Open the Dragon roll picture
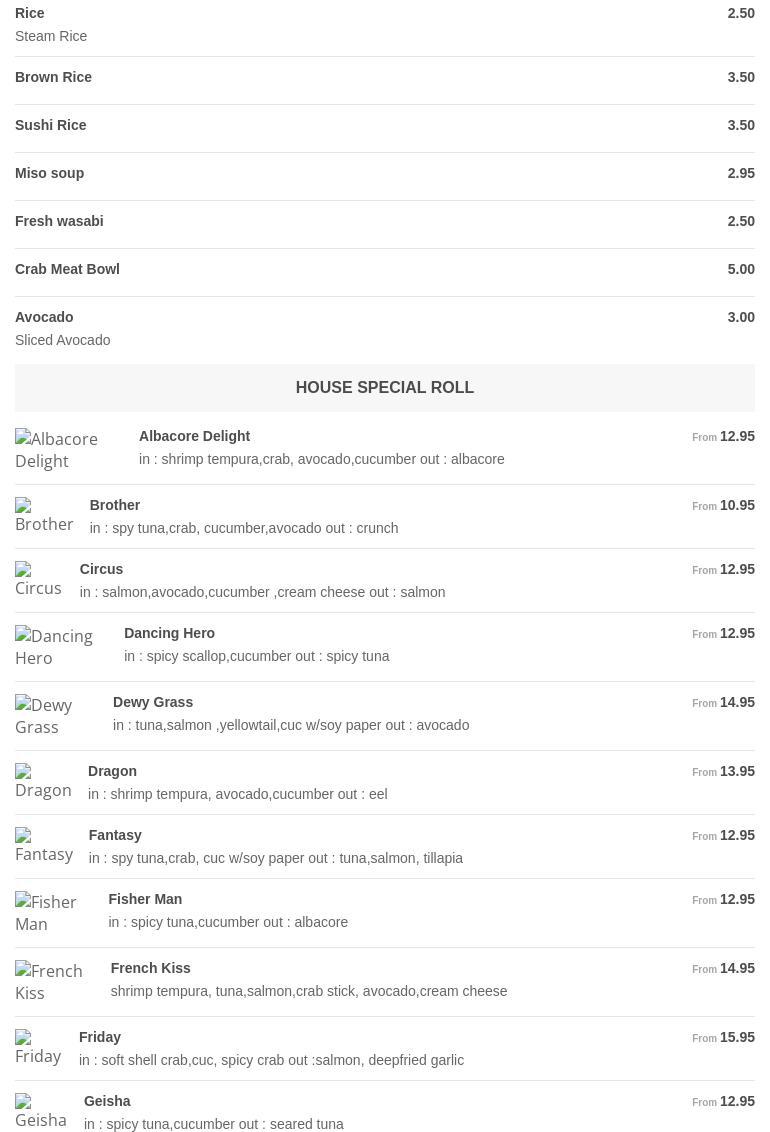 point(43,782)
